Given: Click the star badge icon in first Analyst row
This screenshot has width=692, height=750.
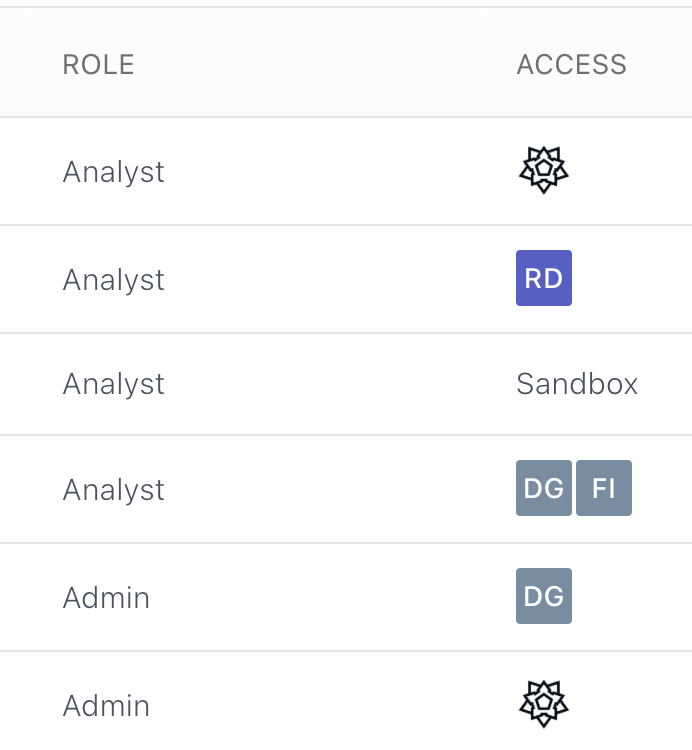Looking at the screenshot, I should [x=543, y=170].
